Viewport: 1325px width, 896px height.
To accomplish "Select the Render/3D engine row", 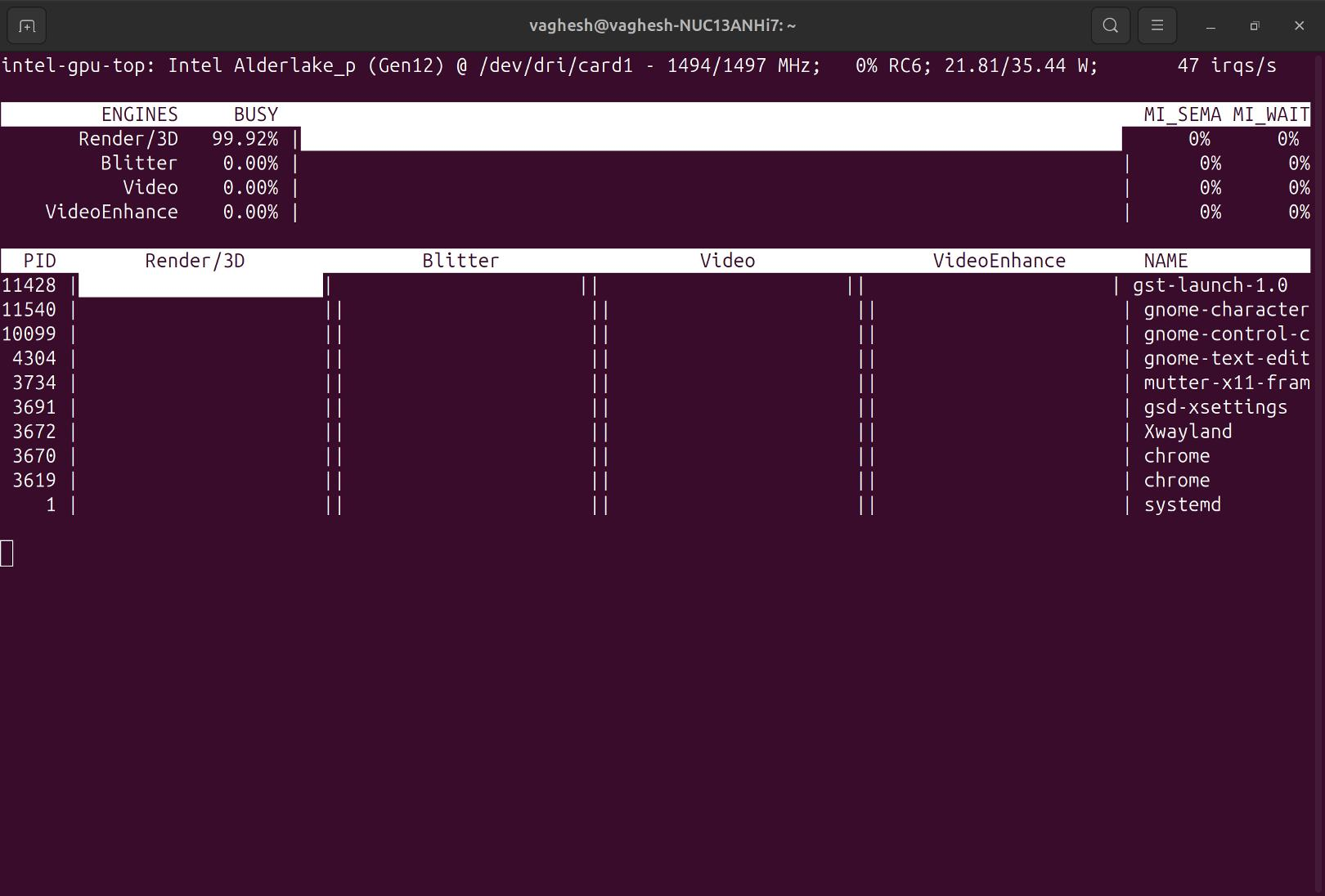I will click(x=128, y=139).
